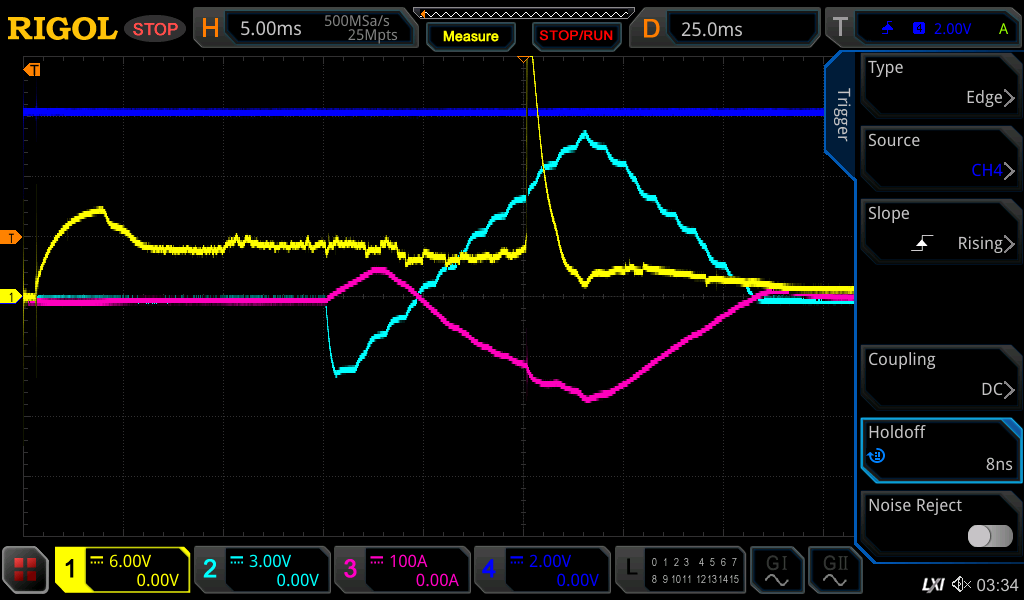Click the speaker sound icon
The image size is (1024, 600).
point(961,584)
